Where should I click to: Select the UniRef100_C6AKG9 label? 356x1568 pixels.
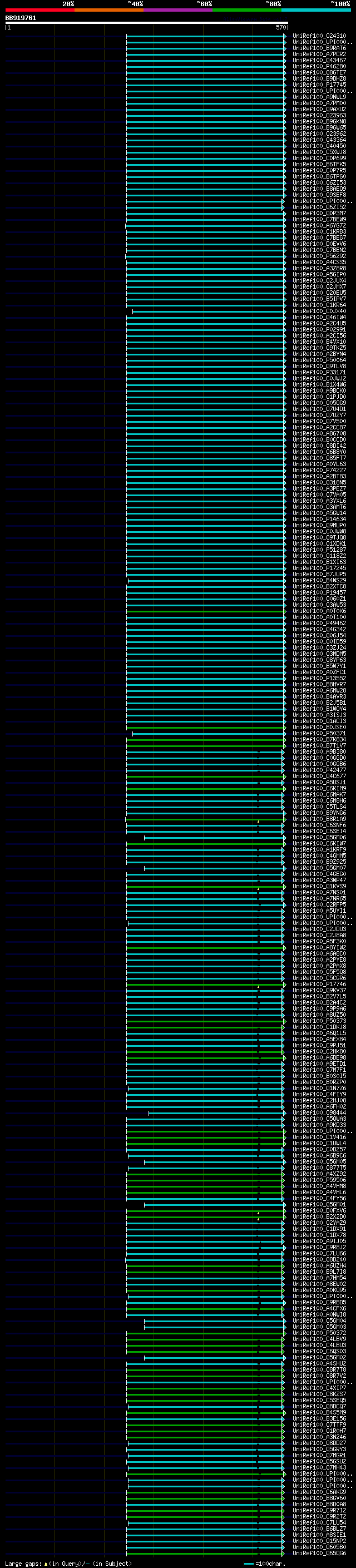[x=319, y=1491]
